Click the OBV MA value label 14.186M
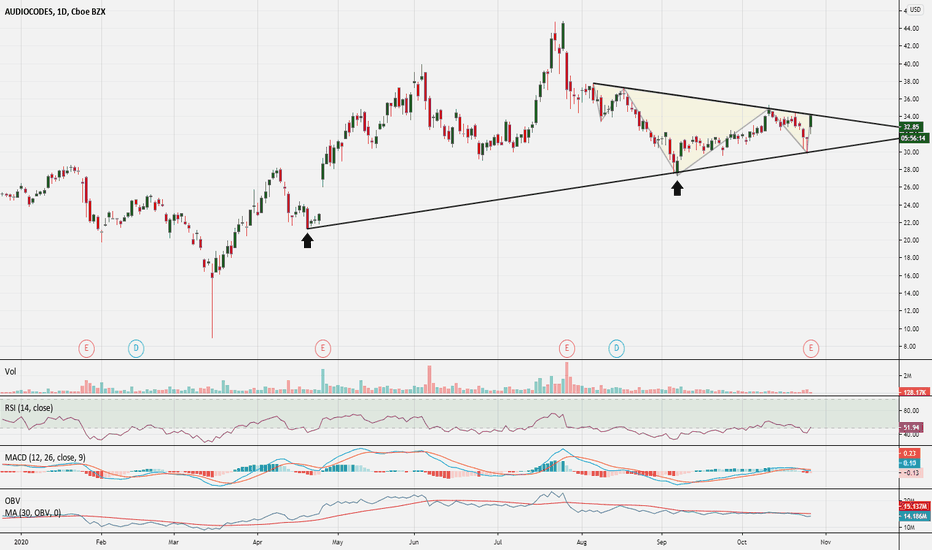This screenshot has height=550, width=932. (914, 517)
